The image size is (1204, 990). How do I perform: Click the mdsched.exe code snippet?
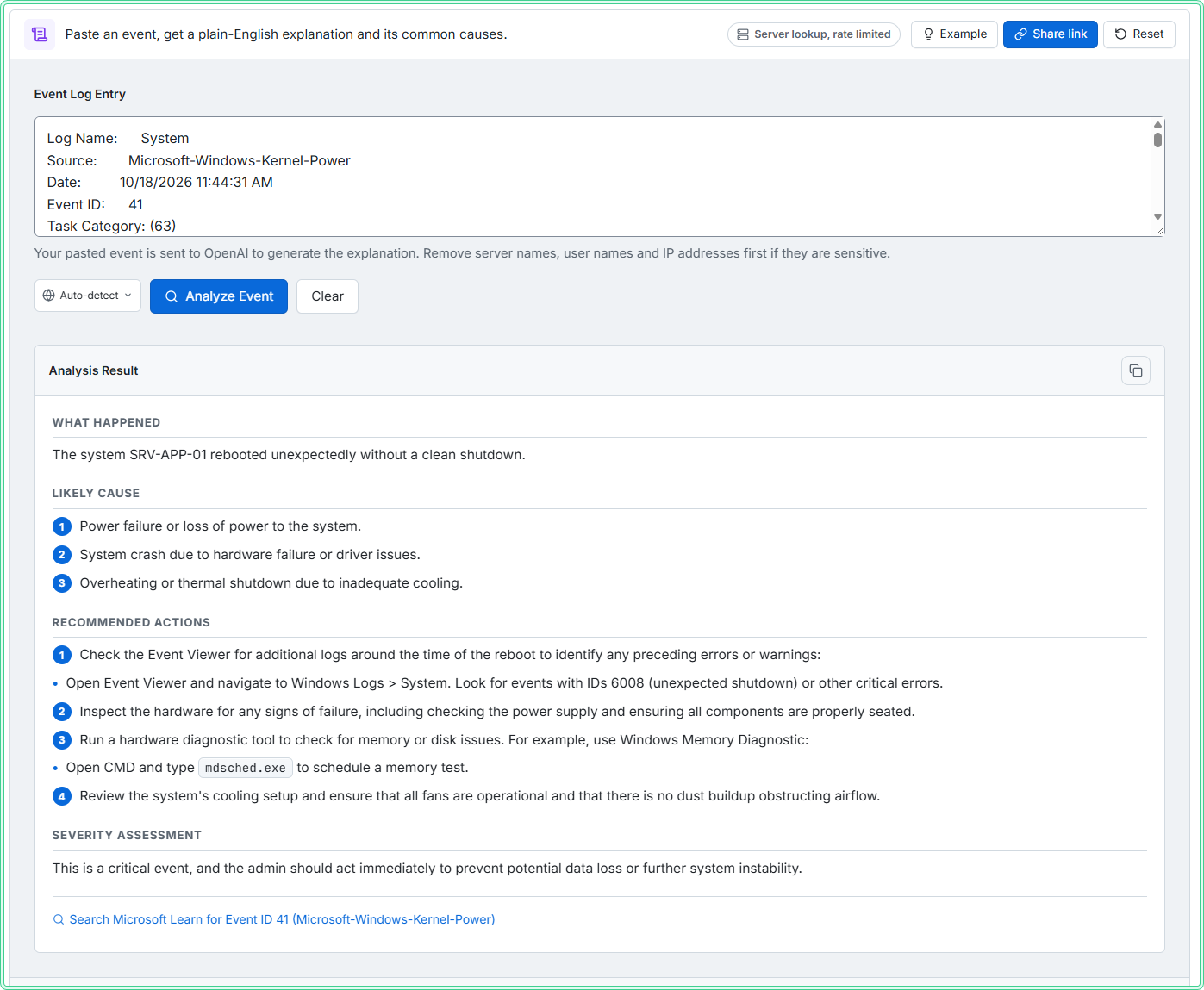tap(246, 768)
